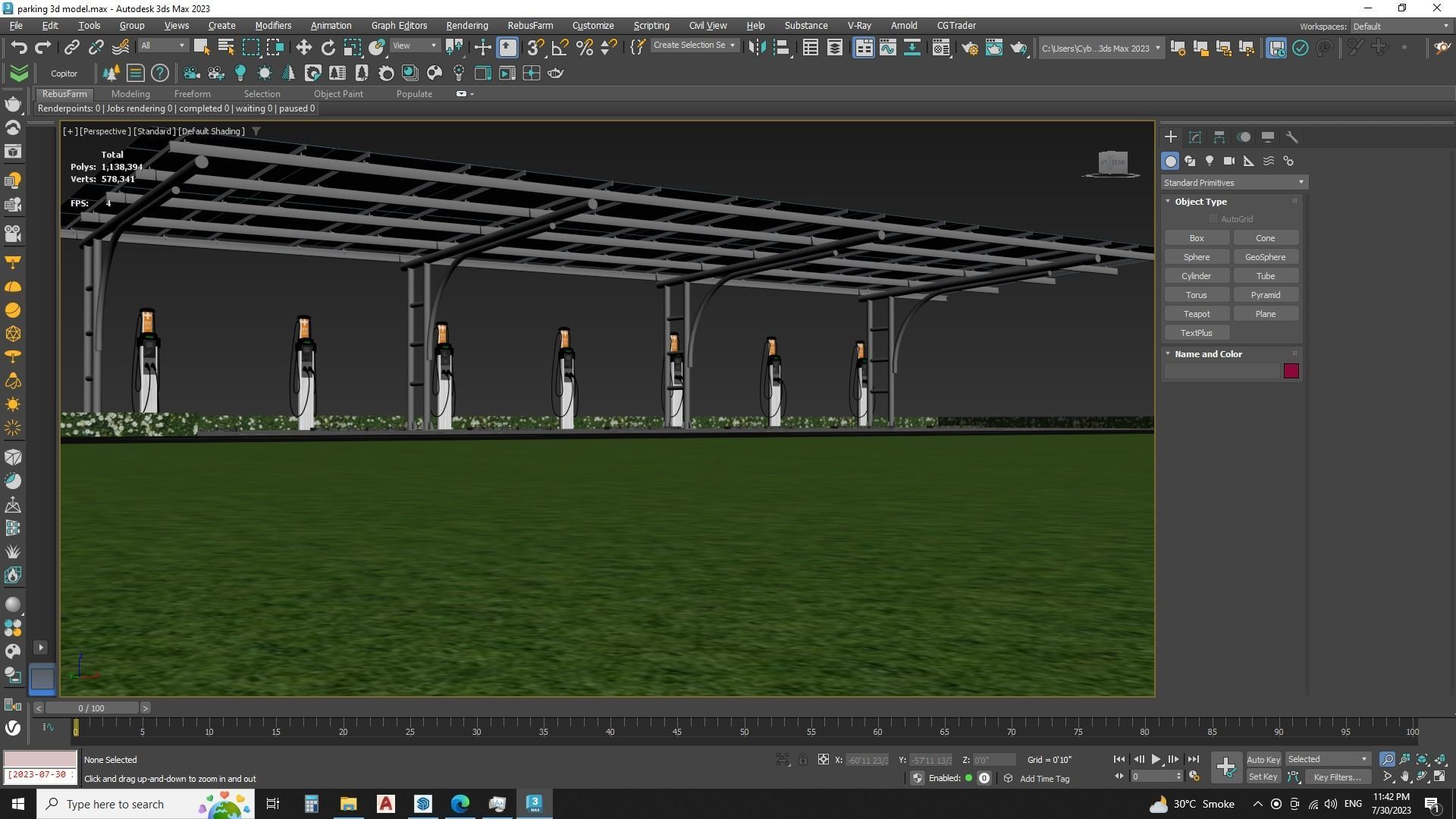Open the Modify panel tab

[x=1195, y=137]
